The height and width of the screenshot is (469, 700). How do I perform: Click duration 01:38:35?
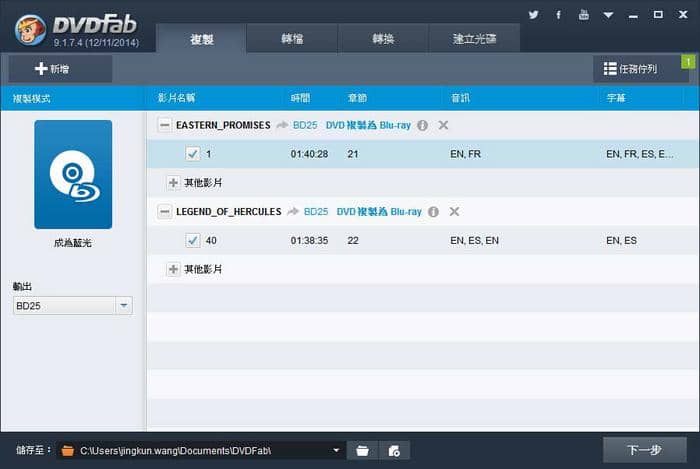point(309,241)
